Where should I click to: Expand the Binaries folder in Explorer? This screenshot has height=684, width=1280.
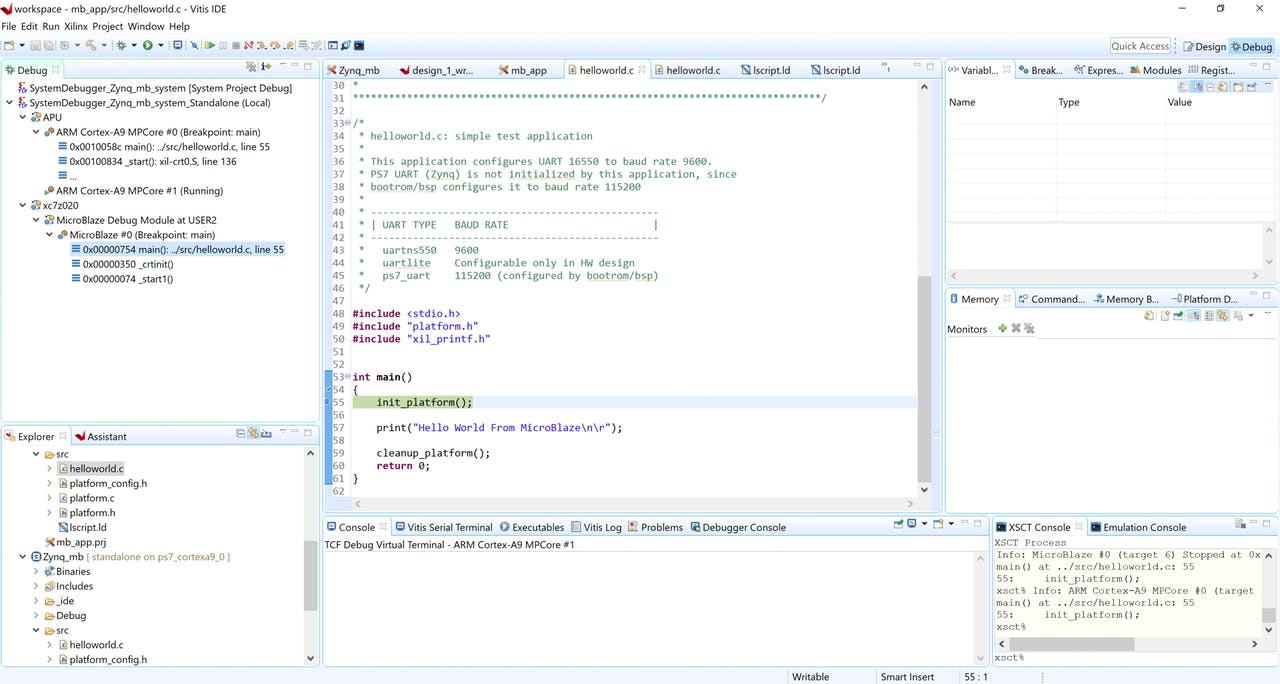[x=36, y=571]
